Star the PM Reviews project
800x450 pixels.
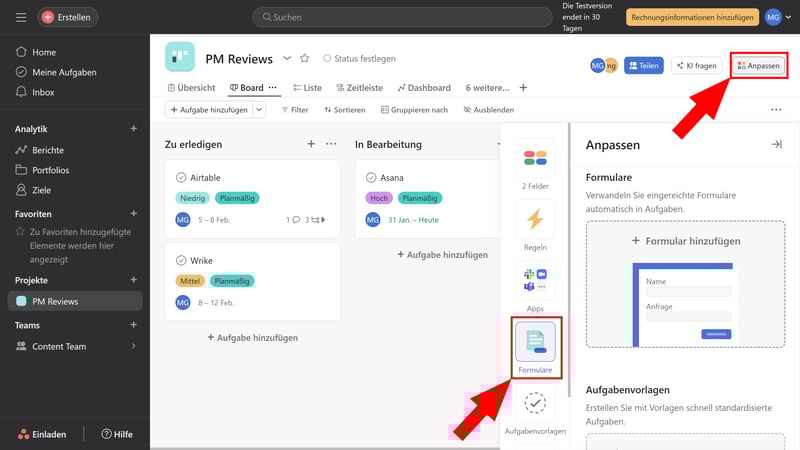point(305,59)
